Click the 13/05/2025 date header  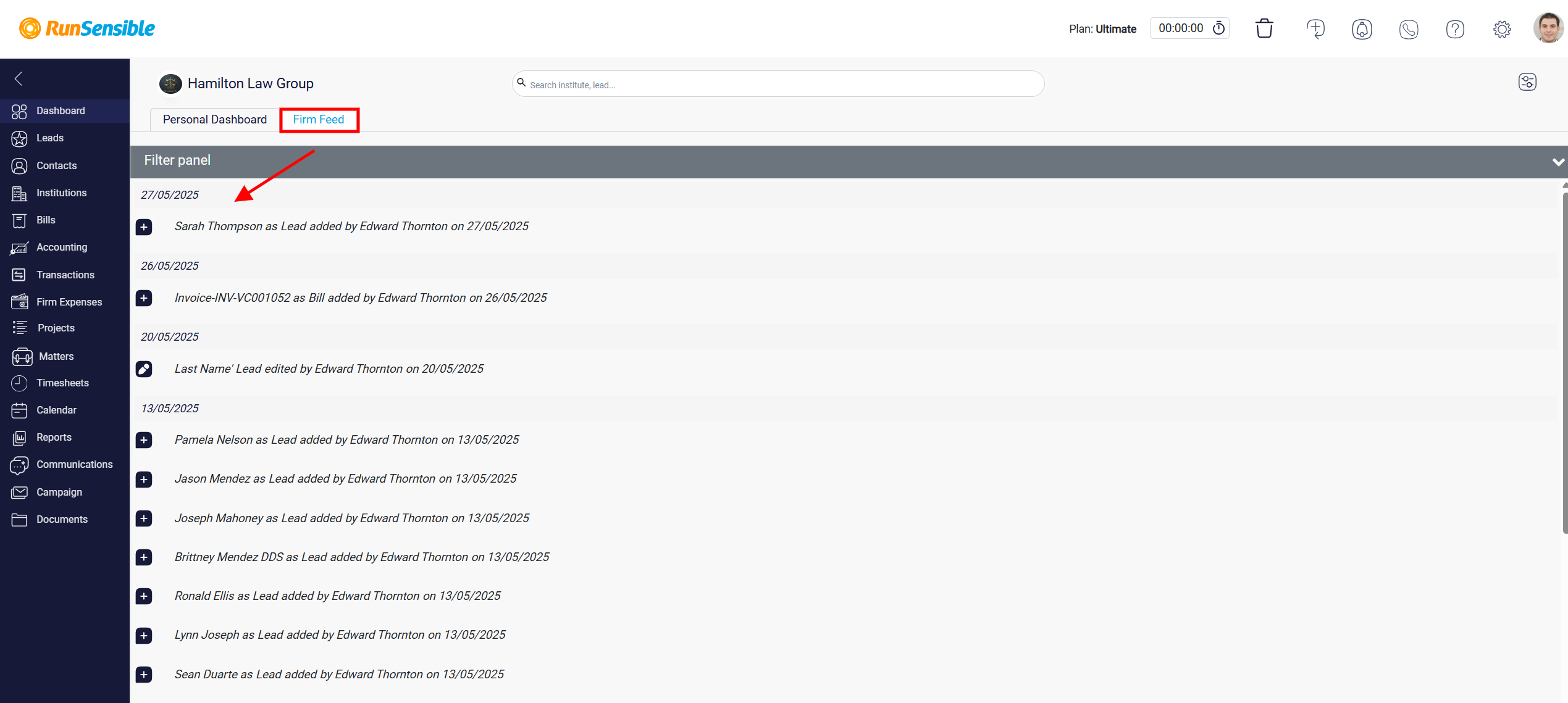(170, 409)
